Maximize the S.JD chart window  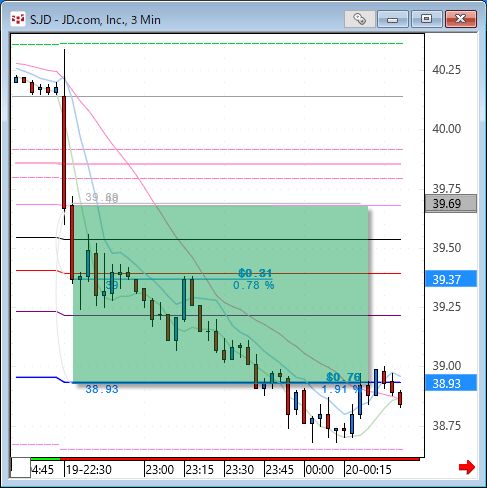(x=426, y=19)
